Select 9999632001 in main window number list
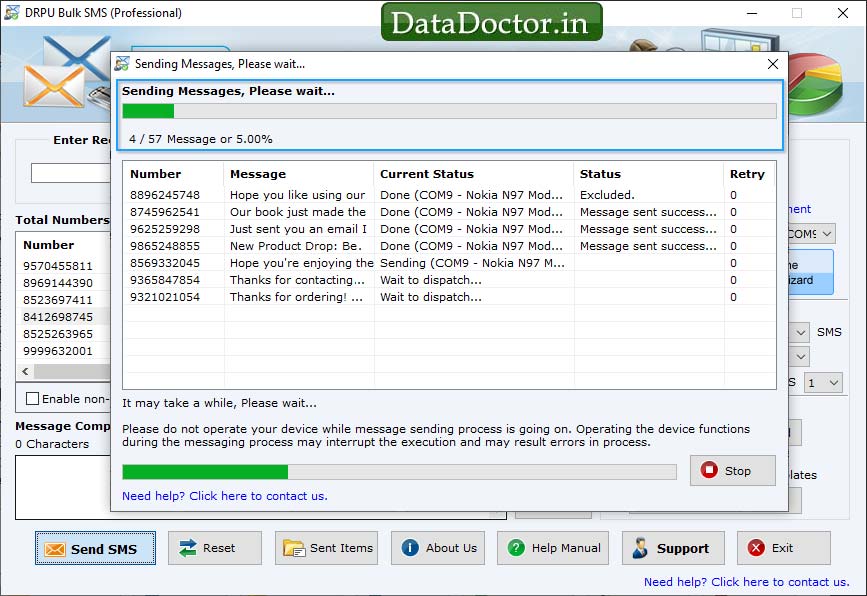This screenshot has width=867, height=596. pos(58,351)
